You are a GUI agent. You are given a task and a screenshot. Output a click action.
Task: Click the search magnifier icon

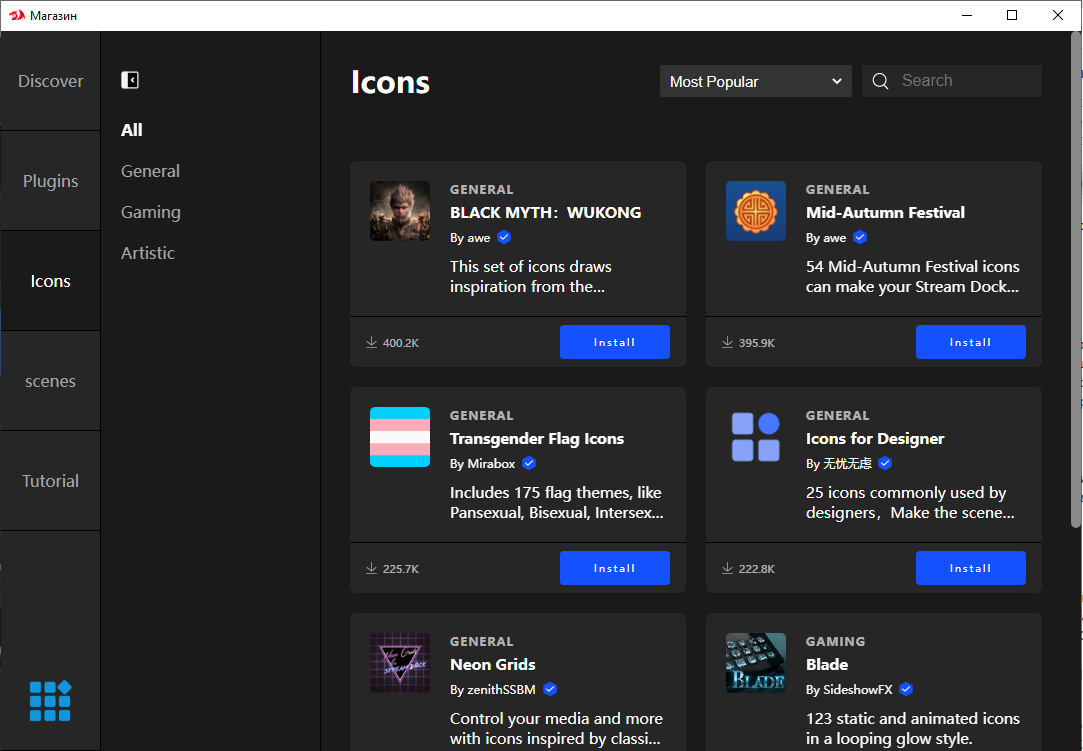point(880,82)
